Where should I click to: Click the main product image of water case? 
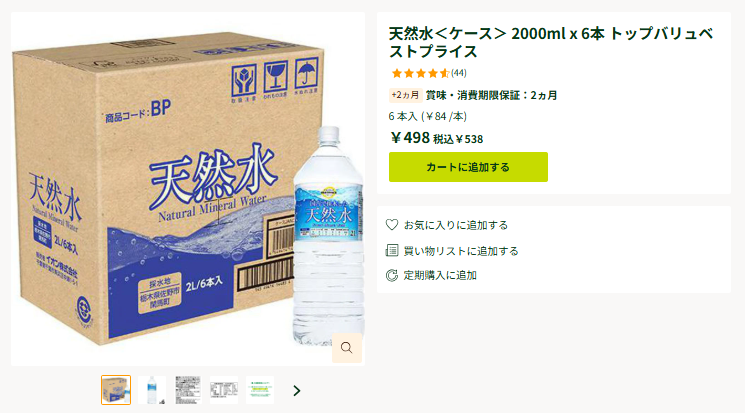188,189
